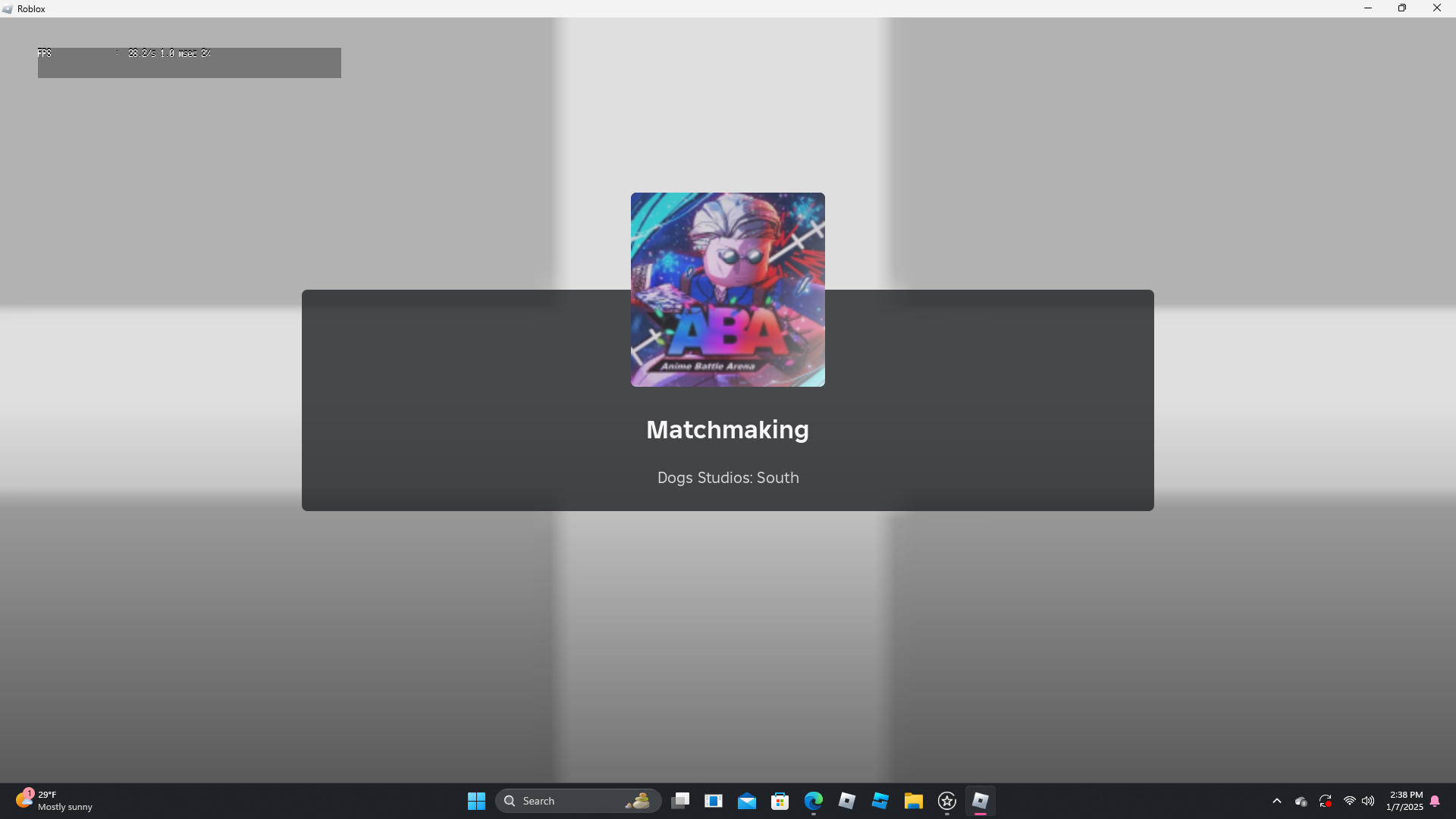Open the volume speaker control
Image resolution: width=1456 pixels, height=819 pixels.
point(1368,801)
